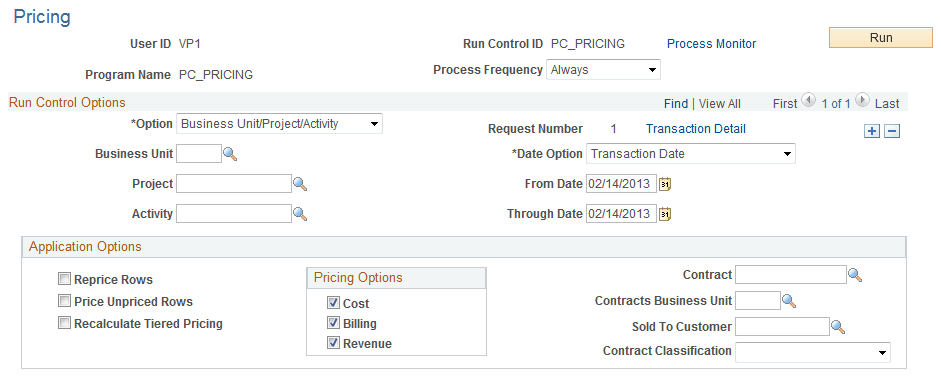Focus the Project input field
941x379 pixels.
(234, 184)
